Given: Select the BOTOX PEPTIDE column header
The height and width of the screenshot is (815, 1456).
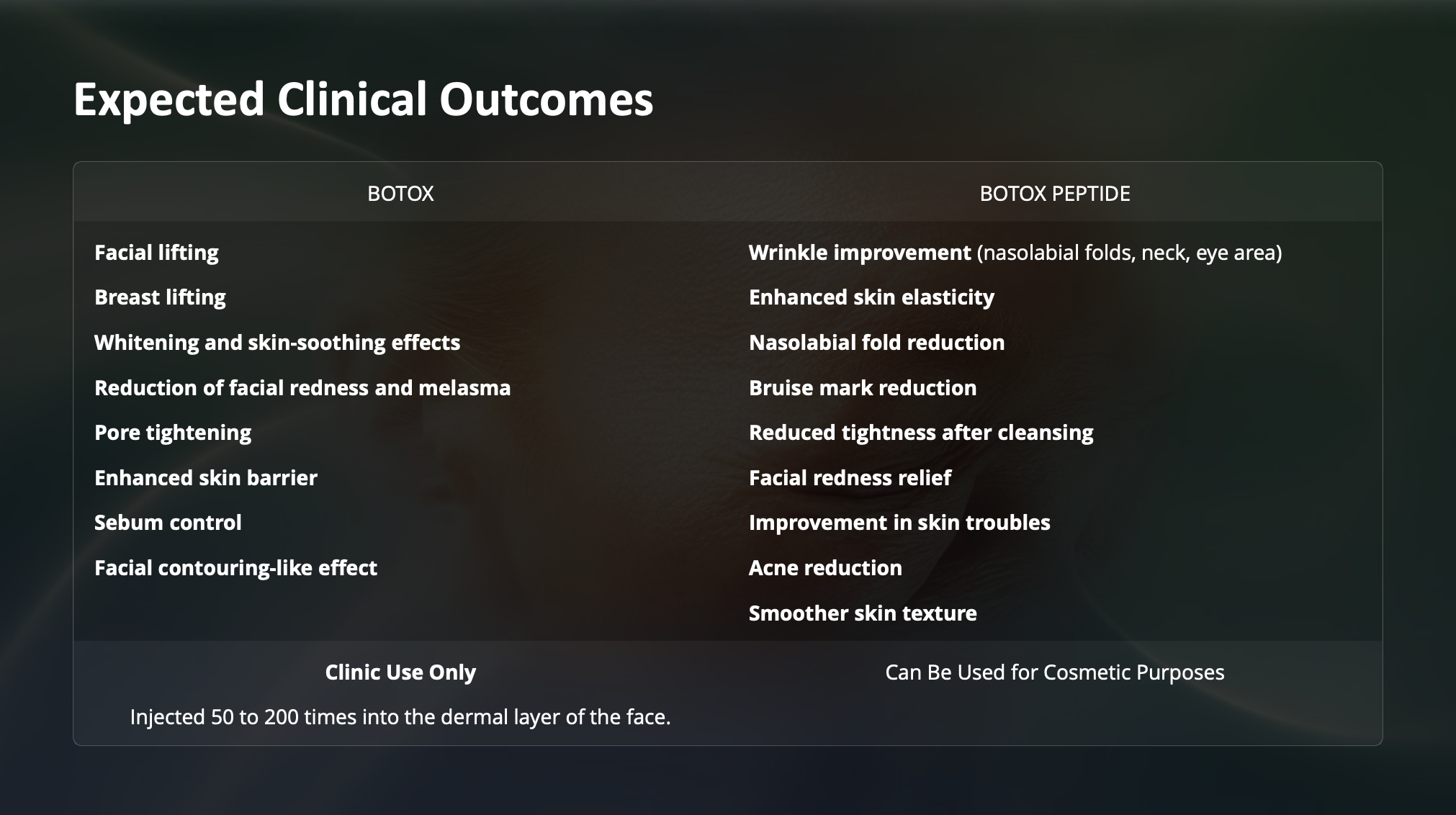Looking at the screenshot, I should [x=1055, y=193].
